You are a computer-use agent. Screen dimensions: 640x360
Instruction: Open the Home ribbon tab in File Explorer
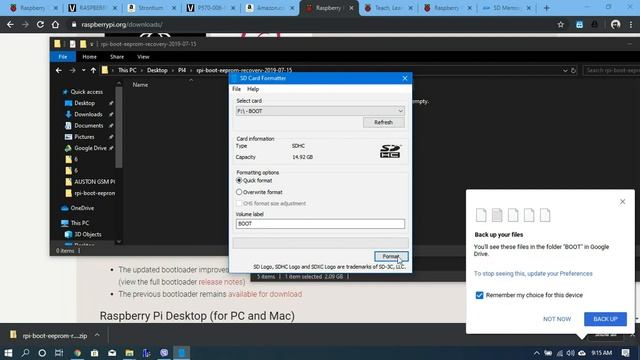click(x=89, y=57)
